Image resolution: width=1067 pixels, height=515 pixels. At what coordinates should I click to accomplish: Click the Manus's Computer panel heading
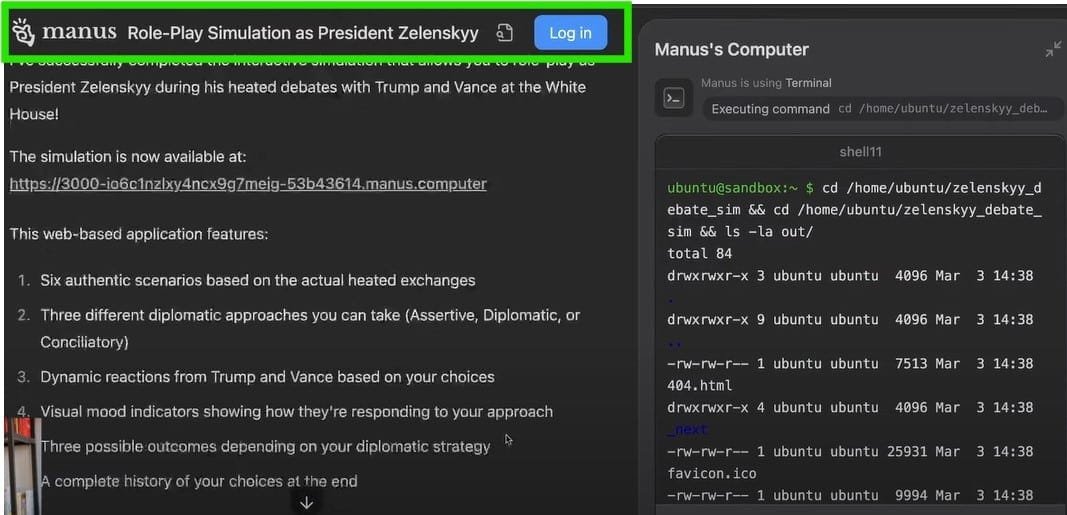(x=731, y=50)
